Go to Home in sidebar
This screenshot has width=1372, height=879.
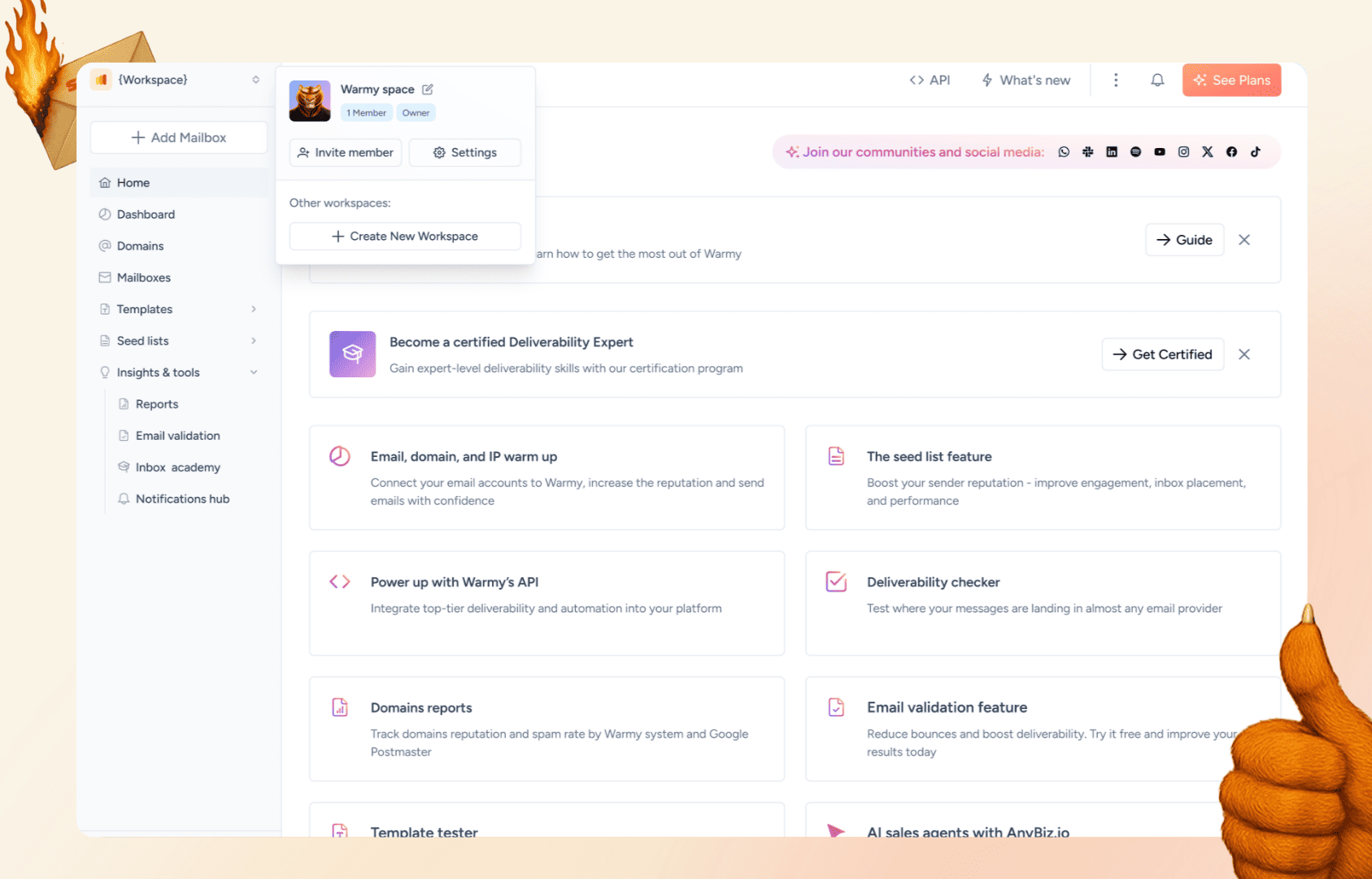tap(178, 183)
